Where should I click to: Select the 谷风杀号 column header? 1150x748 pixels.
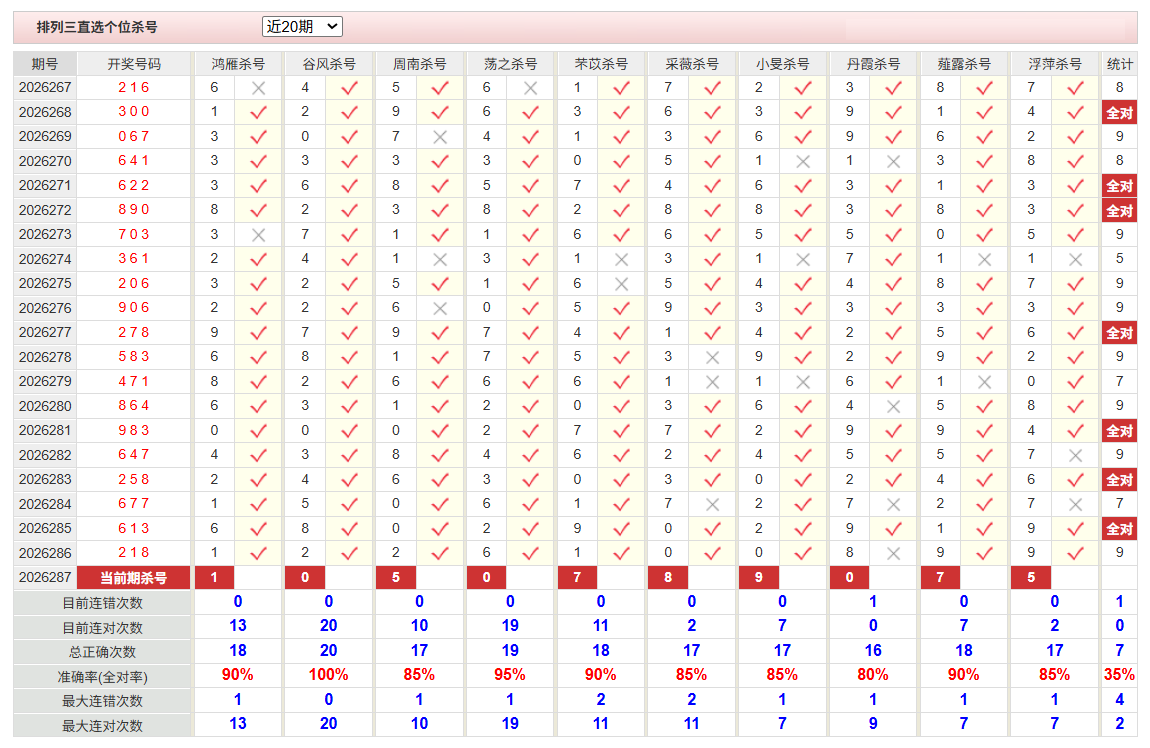point(329,64)
